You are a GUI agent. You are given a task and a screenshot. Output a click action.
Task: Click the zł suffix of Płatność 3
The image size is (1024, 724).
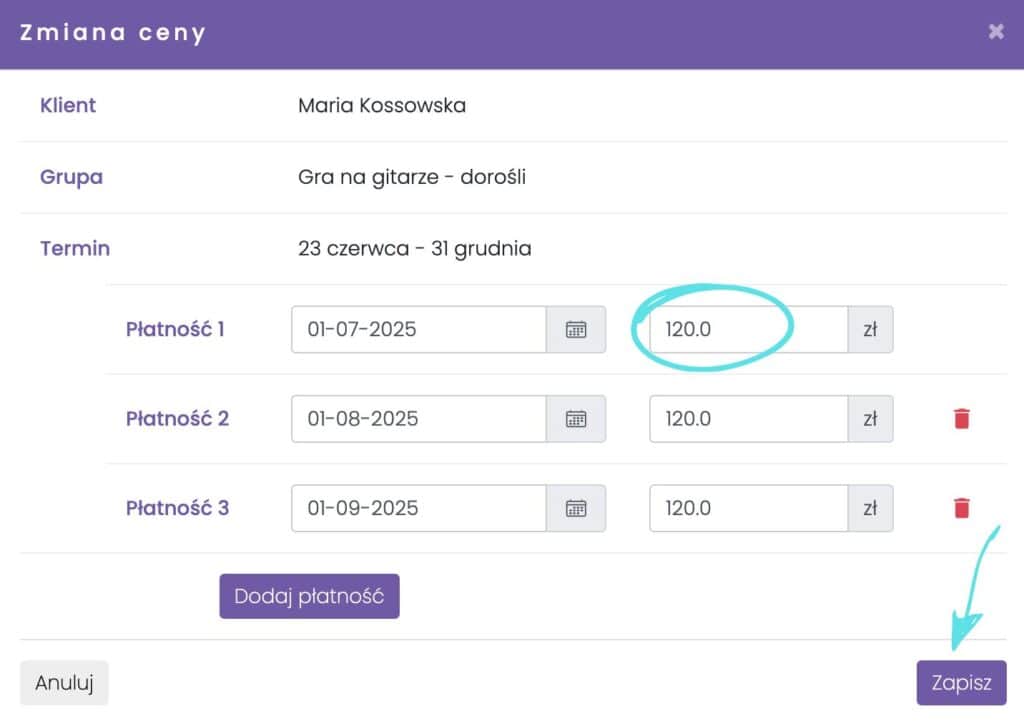870,509
